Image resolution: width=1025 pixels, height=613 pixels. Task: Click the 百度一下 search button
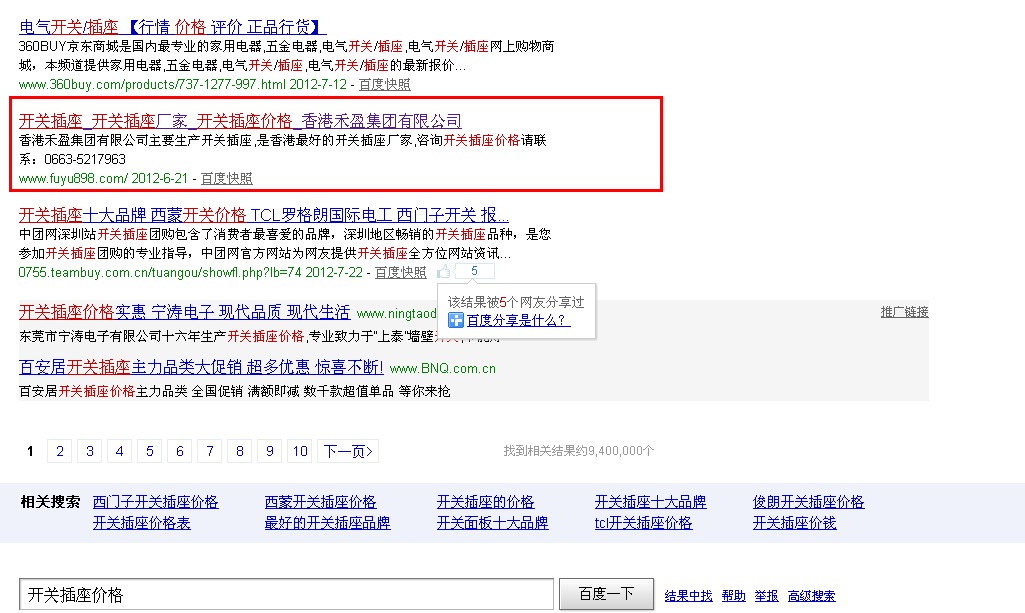coord(607,594)
